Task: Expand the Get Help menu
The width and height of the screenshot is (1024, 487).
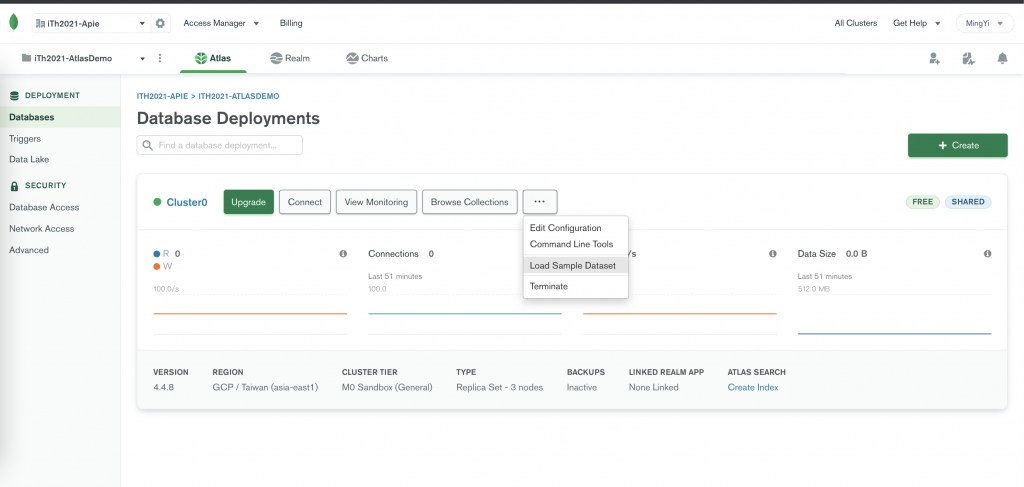Action: [x=917, y=24]
